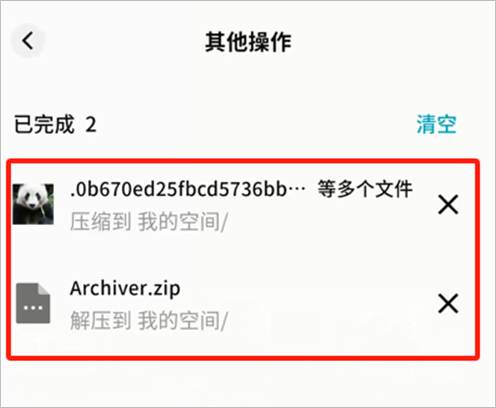496x408 pixels.
Task: Tap the 已完成 section header
Action: 44,124
